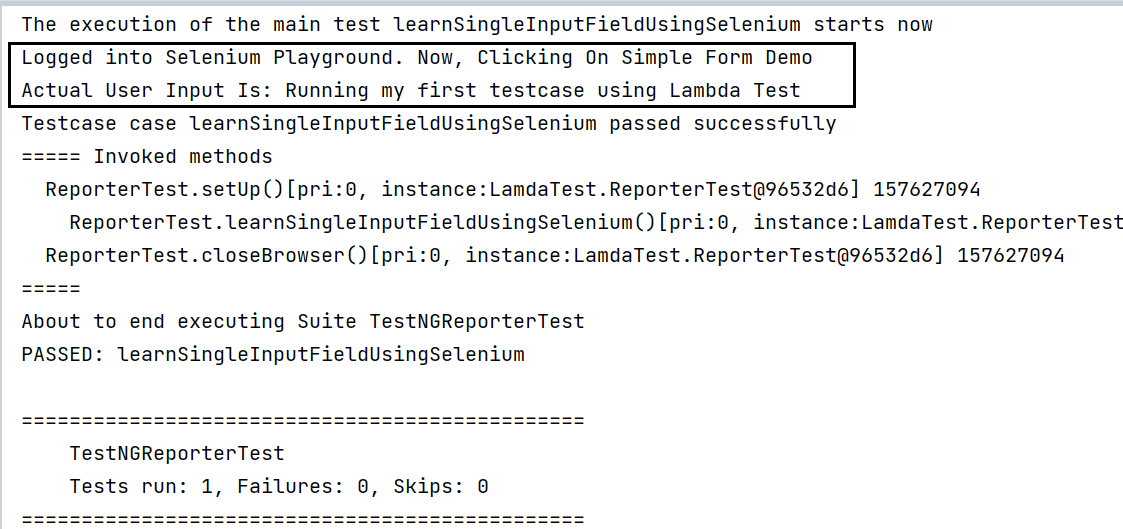Click the short '=====' line closing invoked methods

point(51,289)
